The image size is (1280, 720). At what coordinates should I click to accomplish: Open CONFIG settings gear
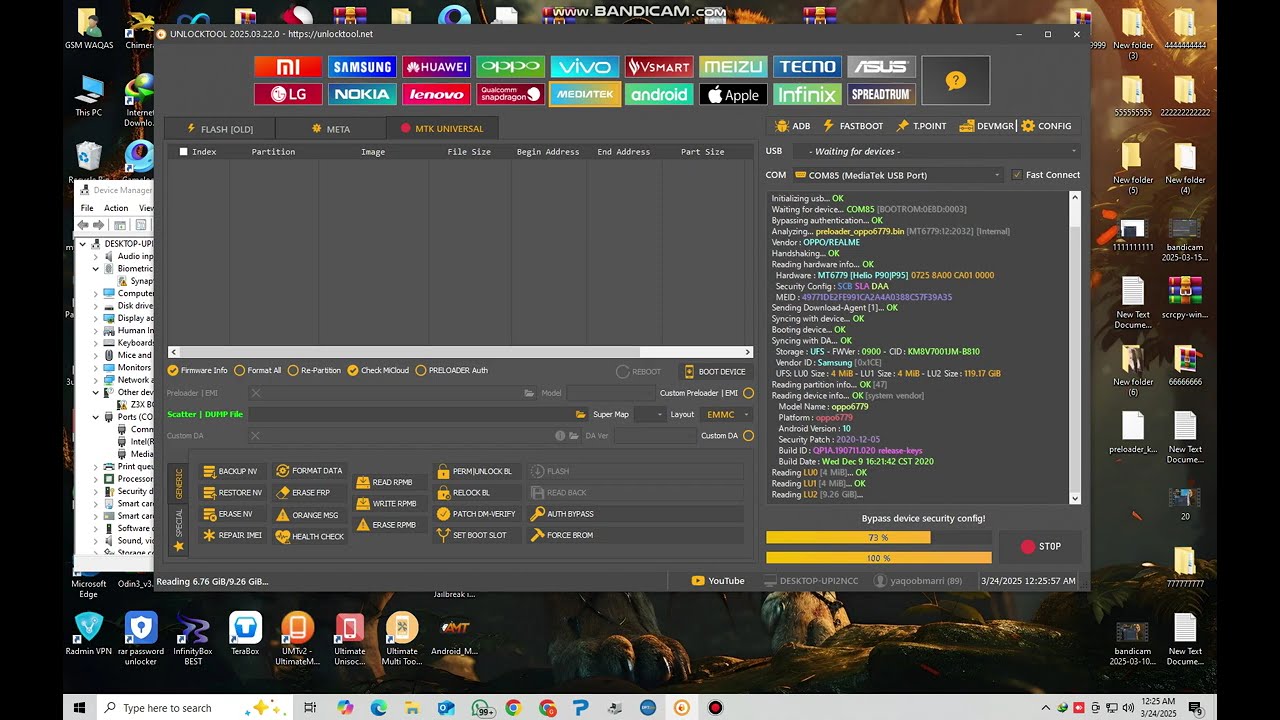[1047, 126]
